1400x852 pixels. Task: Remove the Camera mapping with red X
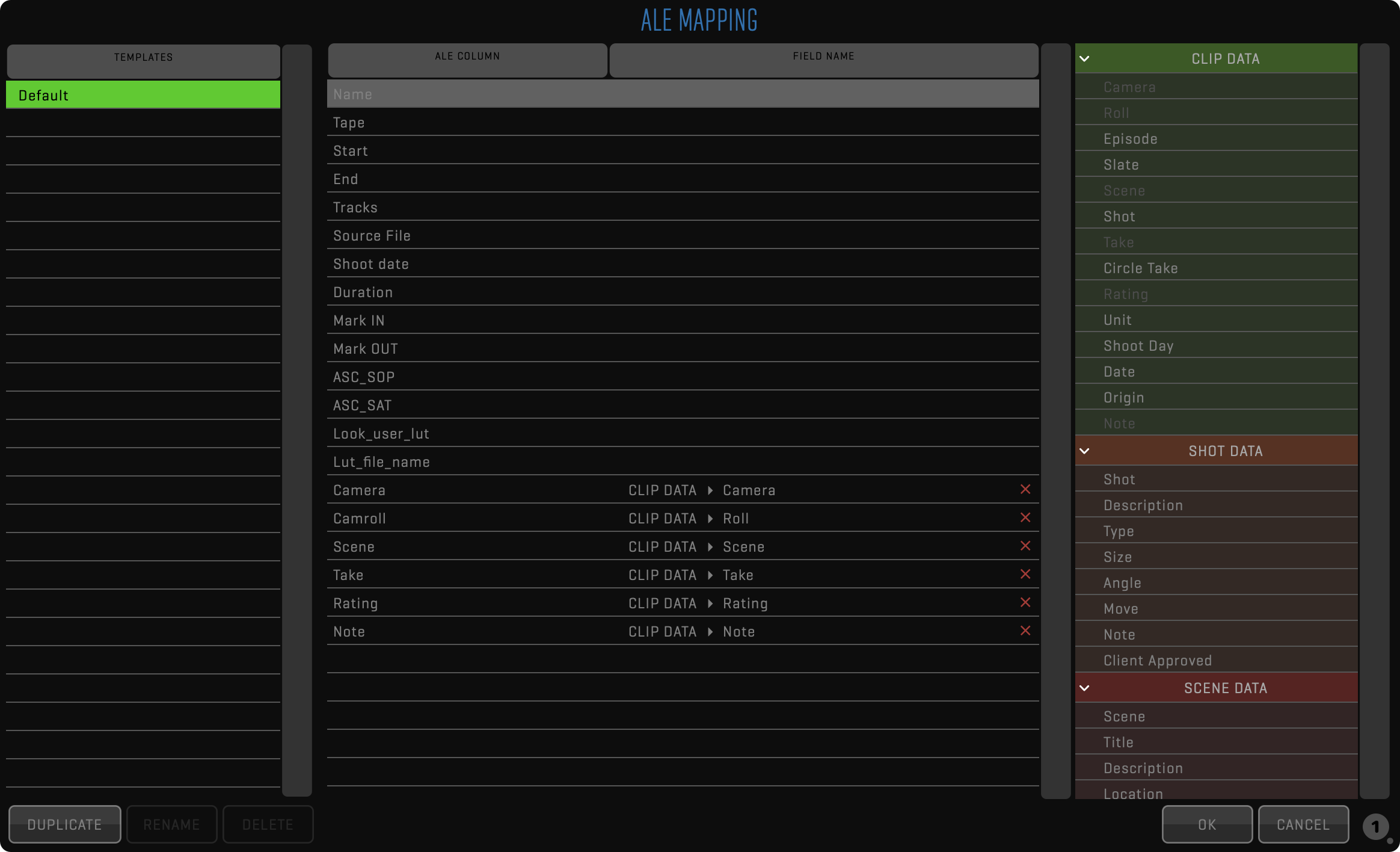pyautogui.click(x=1025, y=490)
